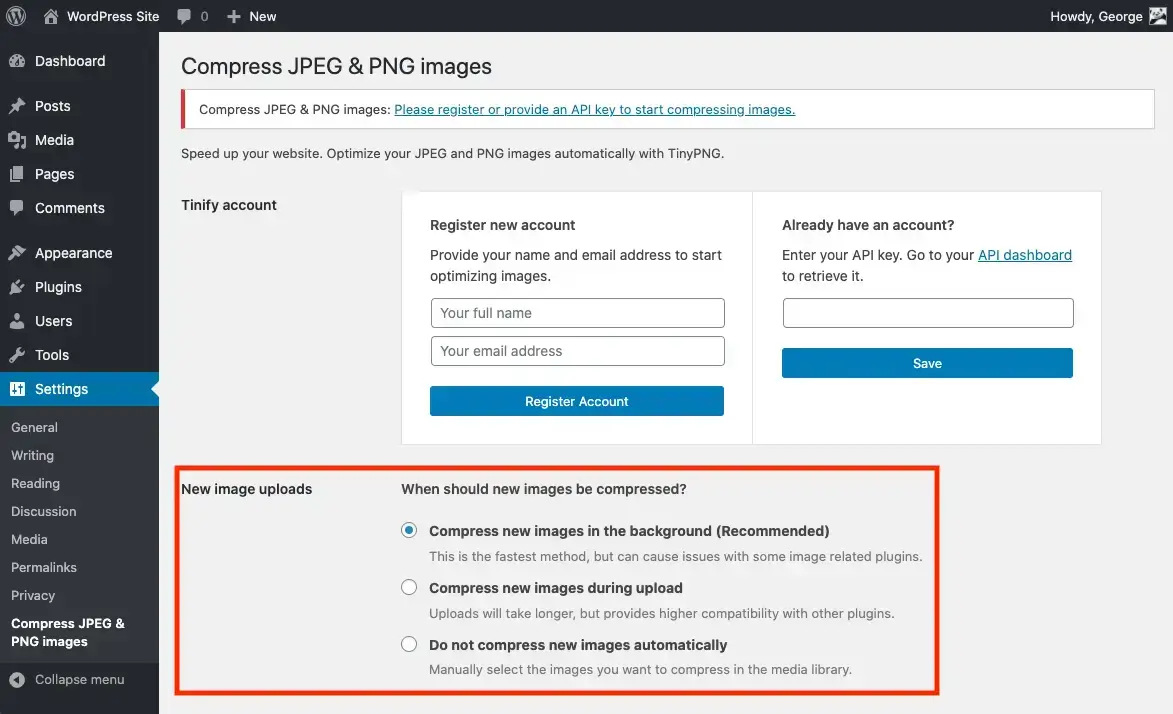This screenshot has width=1173, height=714.
Task: Click the Posts pushpin icon
Action: point(17,106)
